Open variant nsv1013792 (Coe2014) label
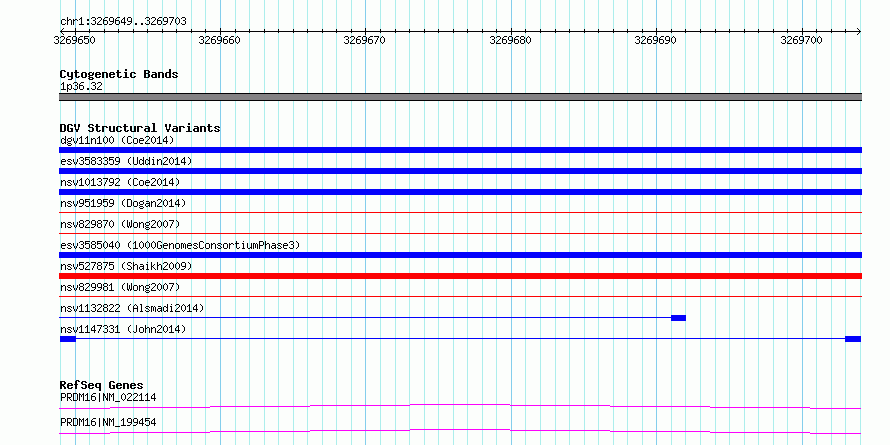890x445 pixels. point(120,182)
